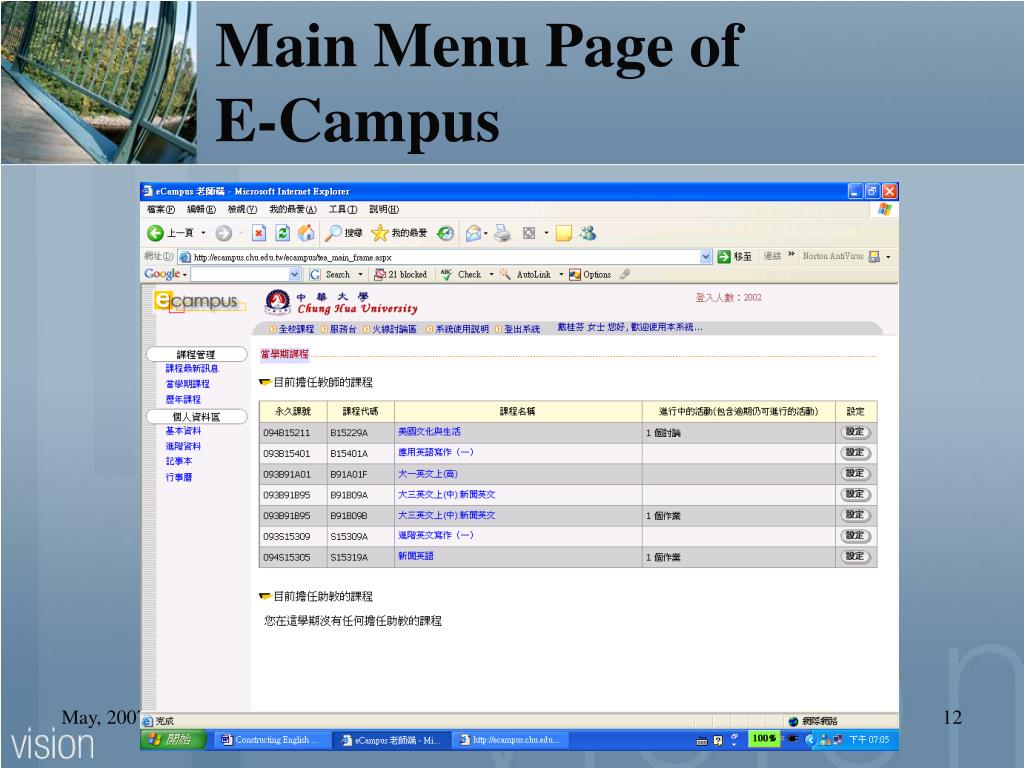Open the 工具(T) menu
Image resolution: width=1024 pixels, height=768 pixels.
343,210
